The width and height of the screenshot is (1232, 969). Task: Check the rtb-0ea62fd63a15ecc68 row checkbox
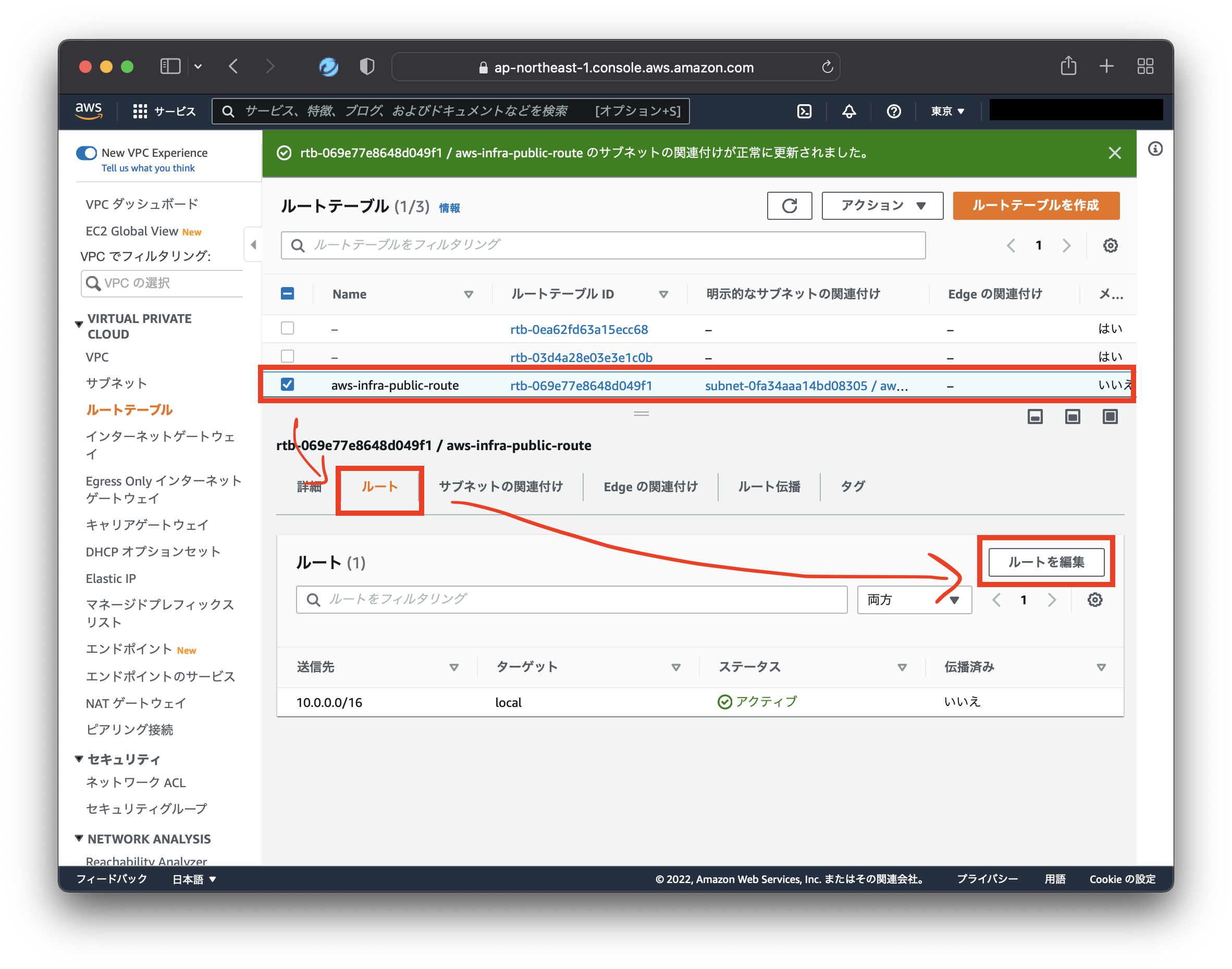point(288,329)
